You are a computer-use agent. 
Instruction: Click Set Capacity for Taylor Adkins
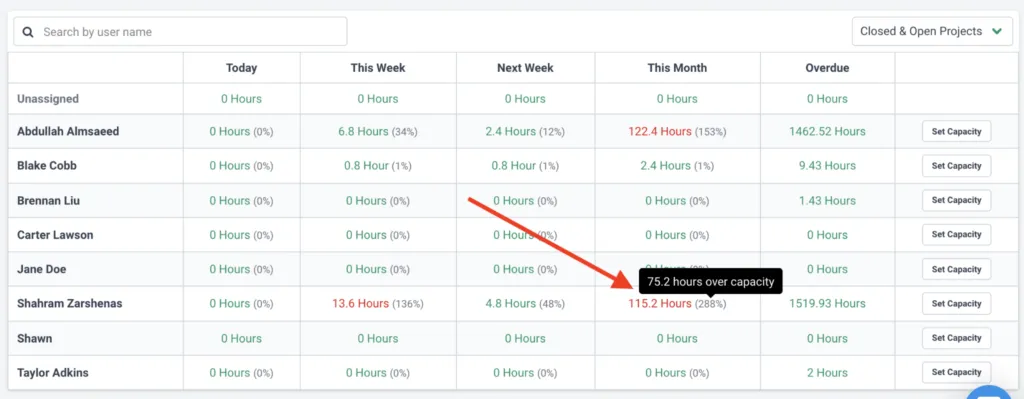[956, 372]
